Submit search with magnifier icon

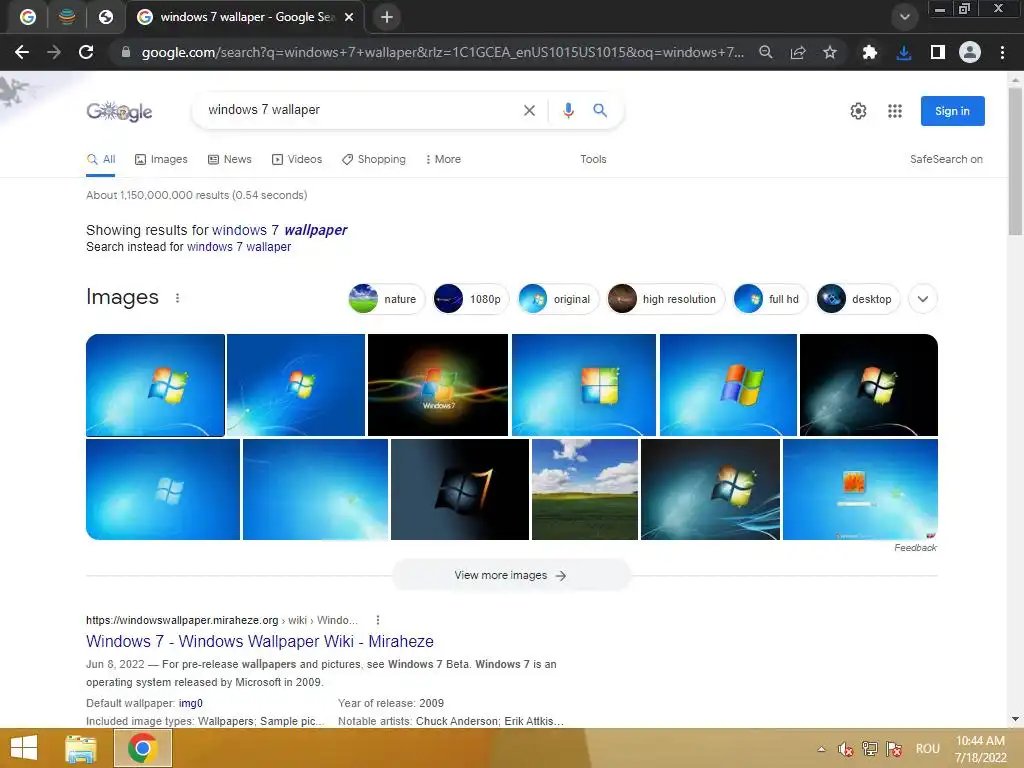tap(600, 110)
